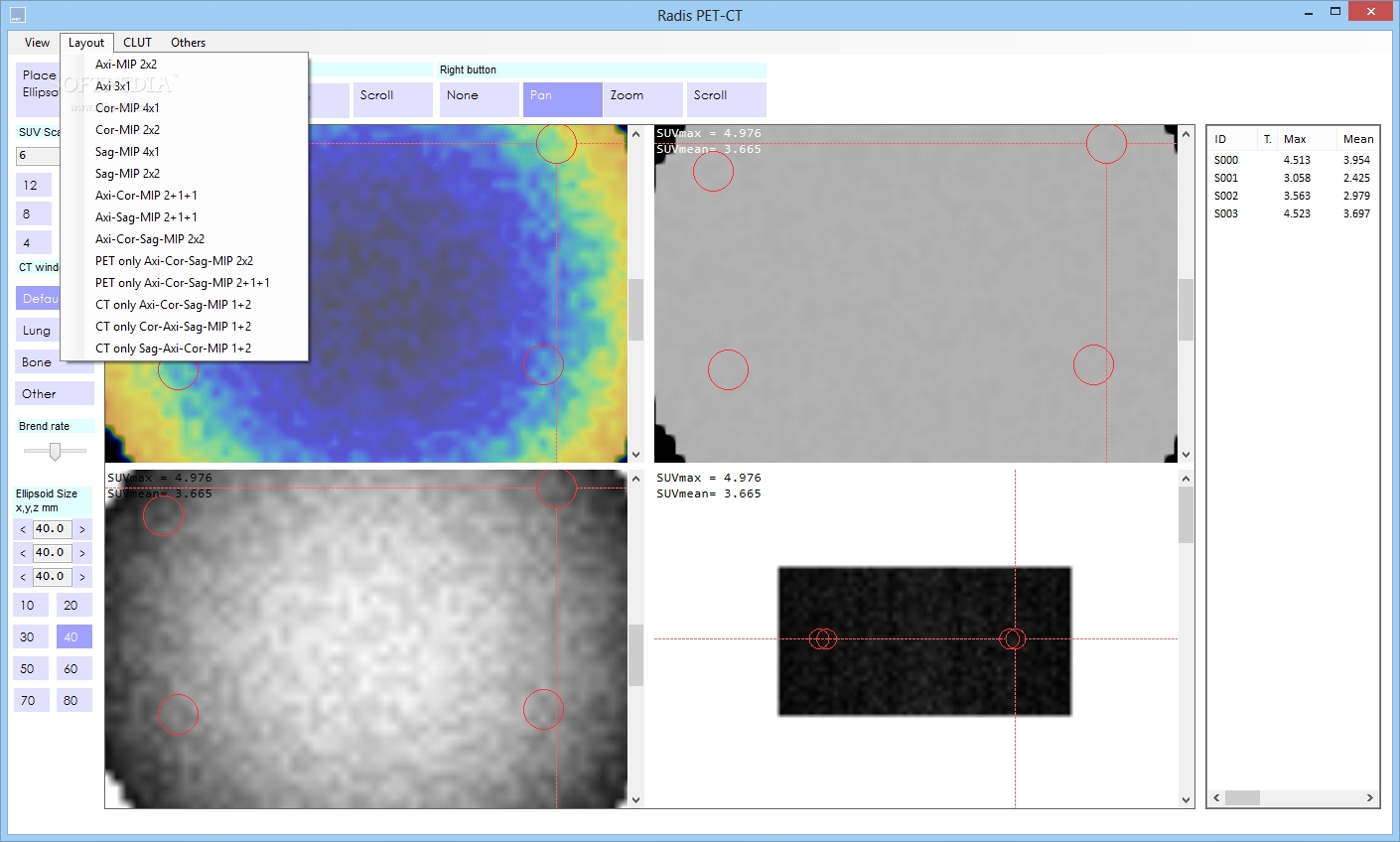Close the open Layout menu tab
This screenshot has height=842, width=1400.
[86, 43]
